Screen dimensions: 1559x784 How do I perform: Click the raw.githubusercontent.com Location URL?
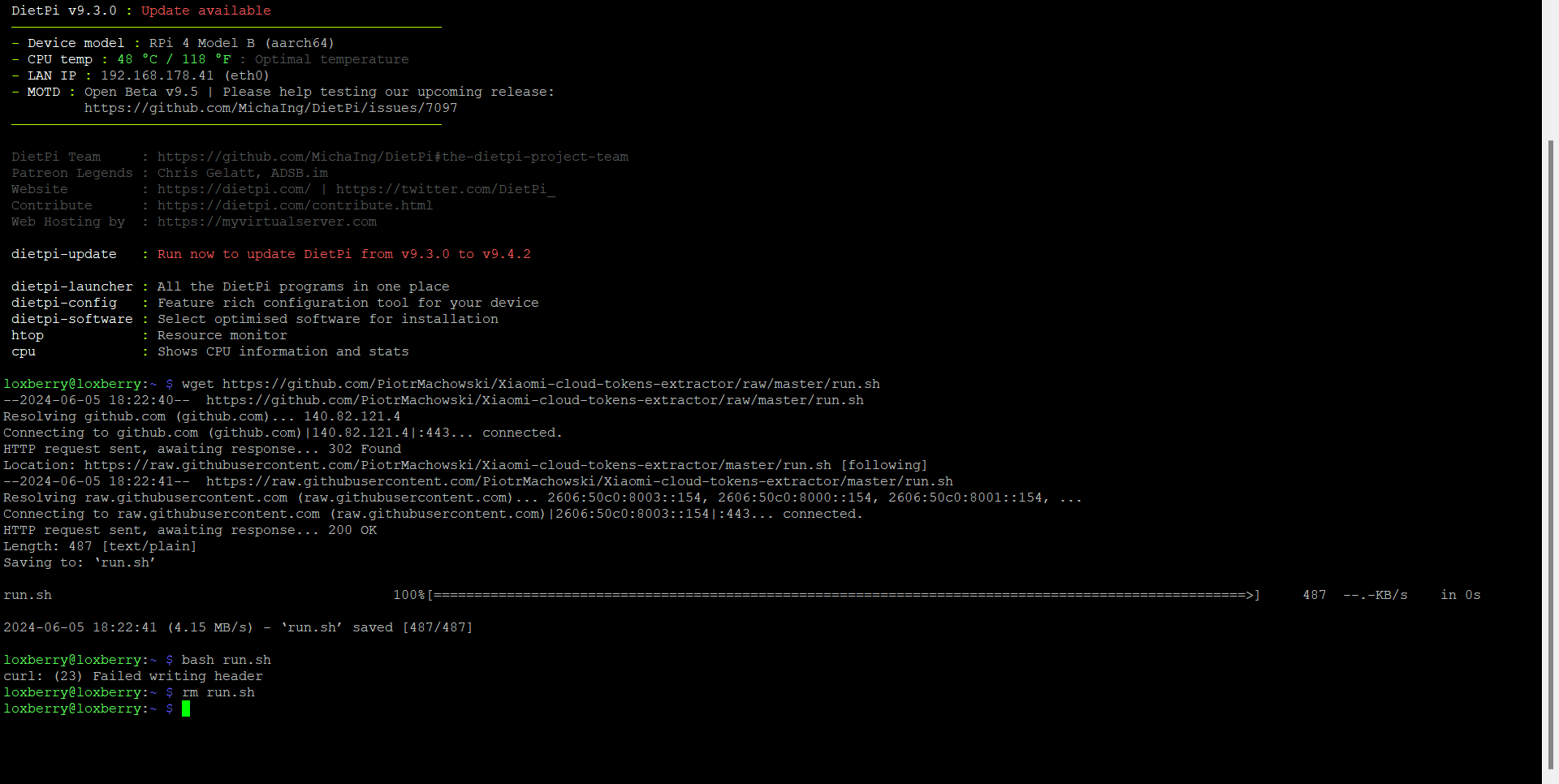coord(457,465)
